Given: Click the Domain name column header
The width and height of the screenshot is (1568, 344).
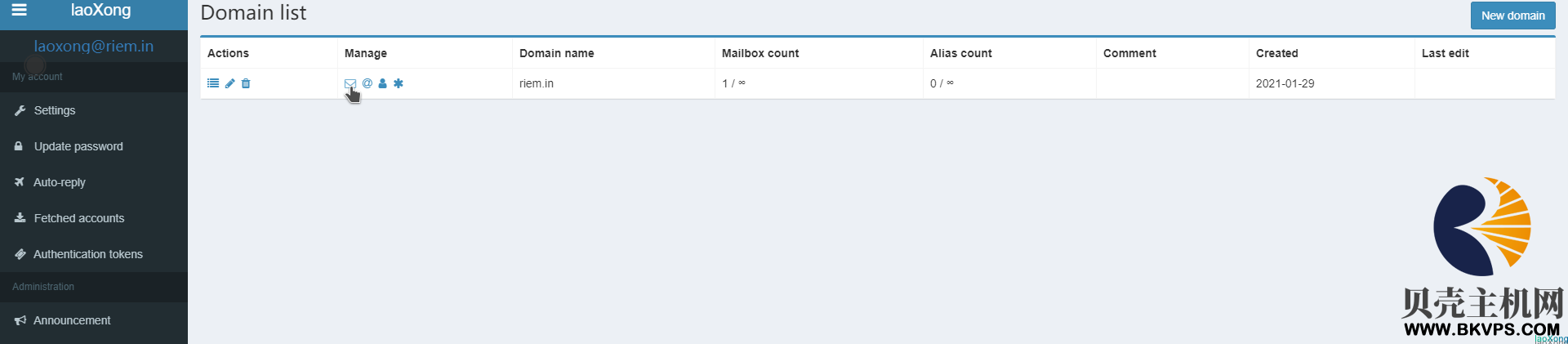Looking at the screenshot, I should pyautogui.click(x=557, y=53).
